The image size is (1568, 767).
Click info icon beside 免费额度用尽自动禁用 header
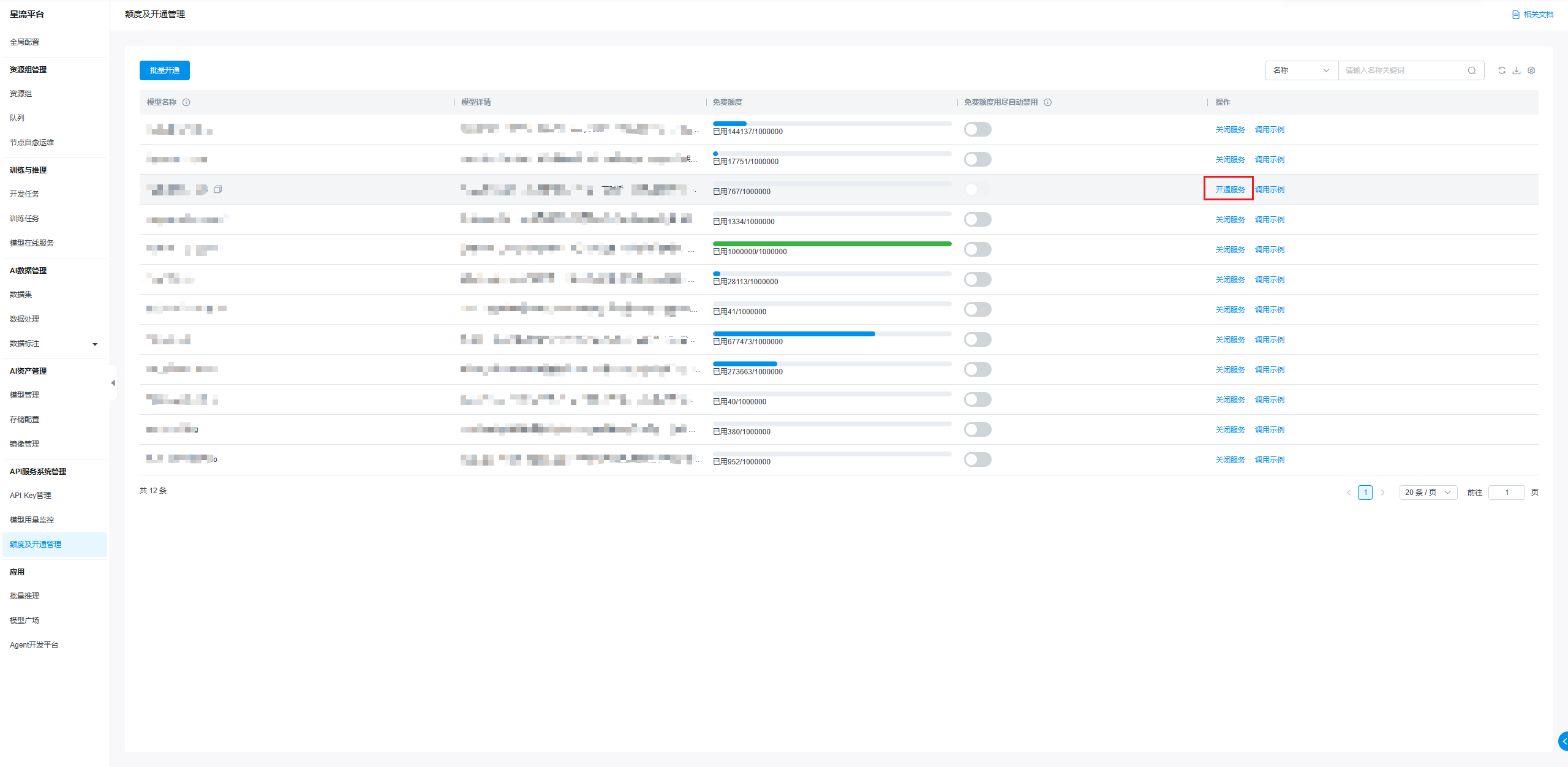click(x=1047, y=102)
